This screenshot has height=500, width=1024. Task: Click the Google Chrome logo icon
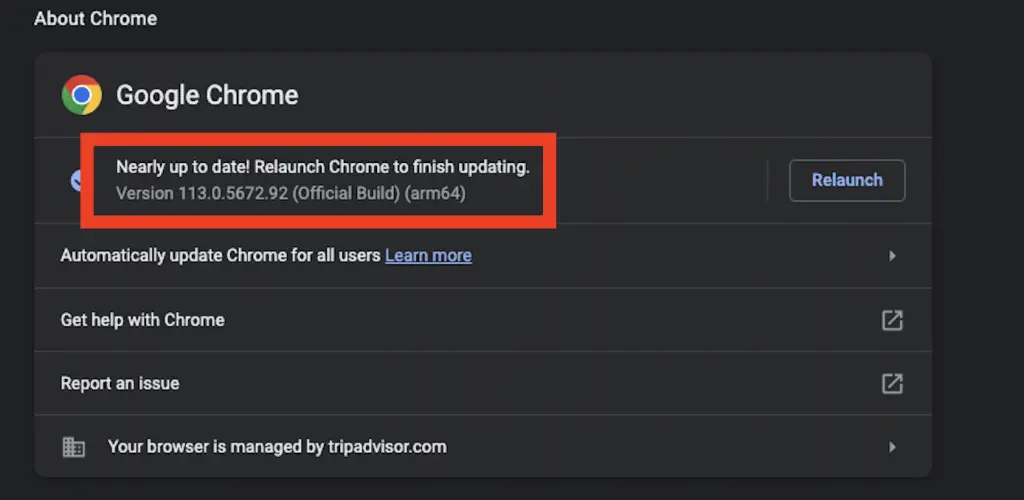pyautogui.click(x=82, y=95)
